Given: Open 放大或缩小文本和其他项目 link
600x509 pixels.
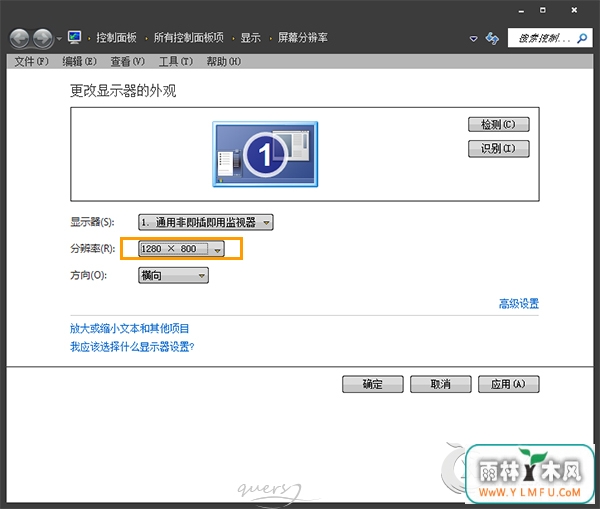Looking at the screenshot, I should tap(129, 328).
